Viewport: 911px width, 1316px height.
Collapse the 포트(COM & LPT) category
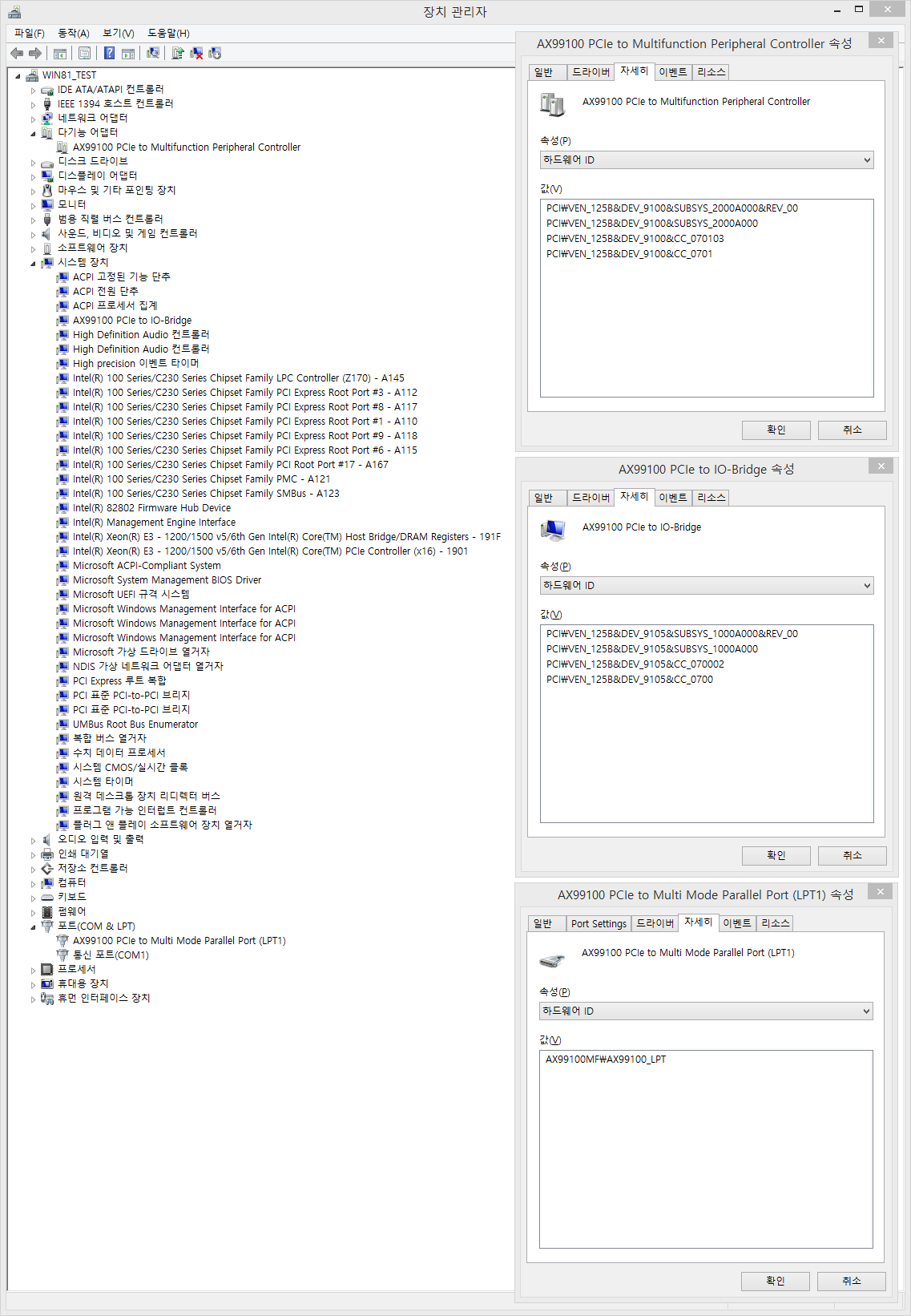33,926
